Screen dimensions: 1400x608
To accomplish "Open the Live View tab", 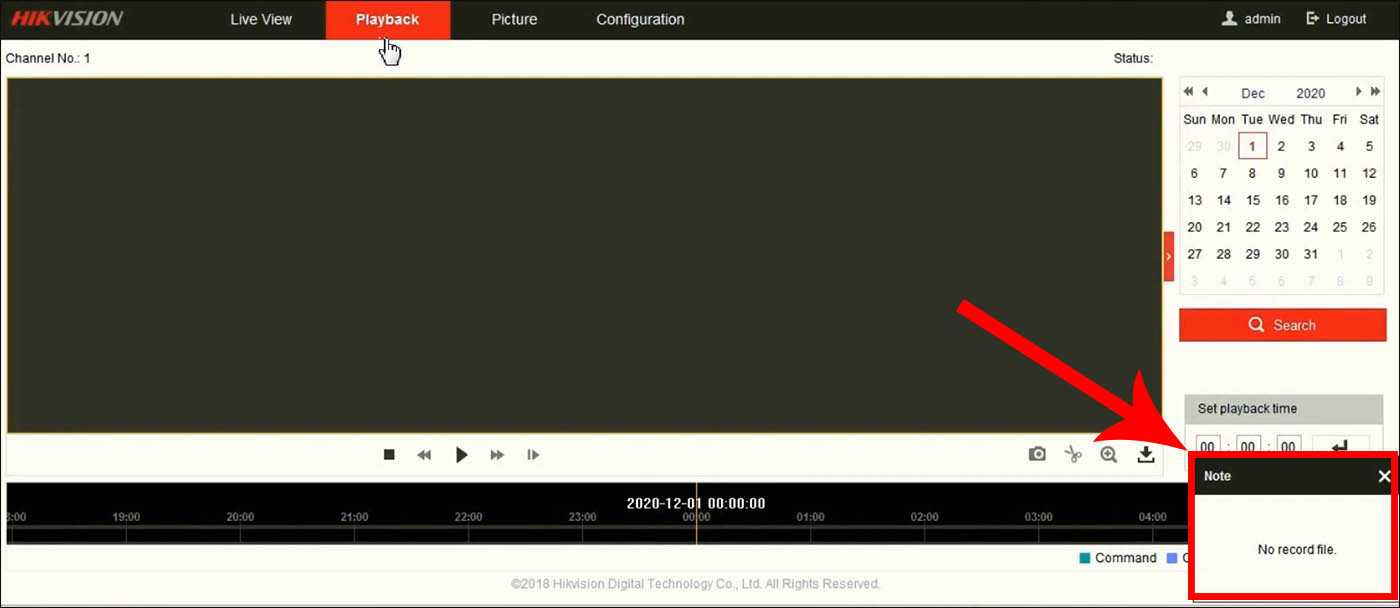I will pos(261,19).
